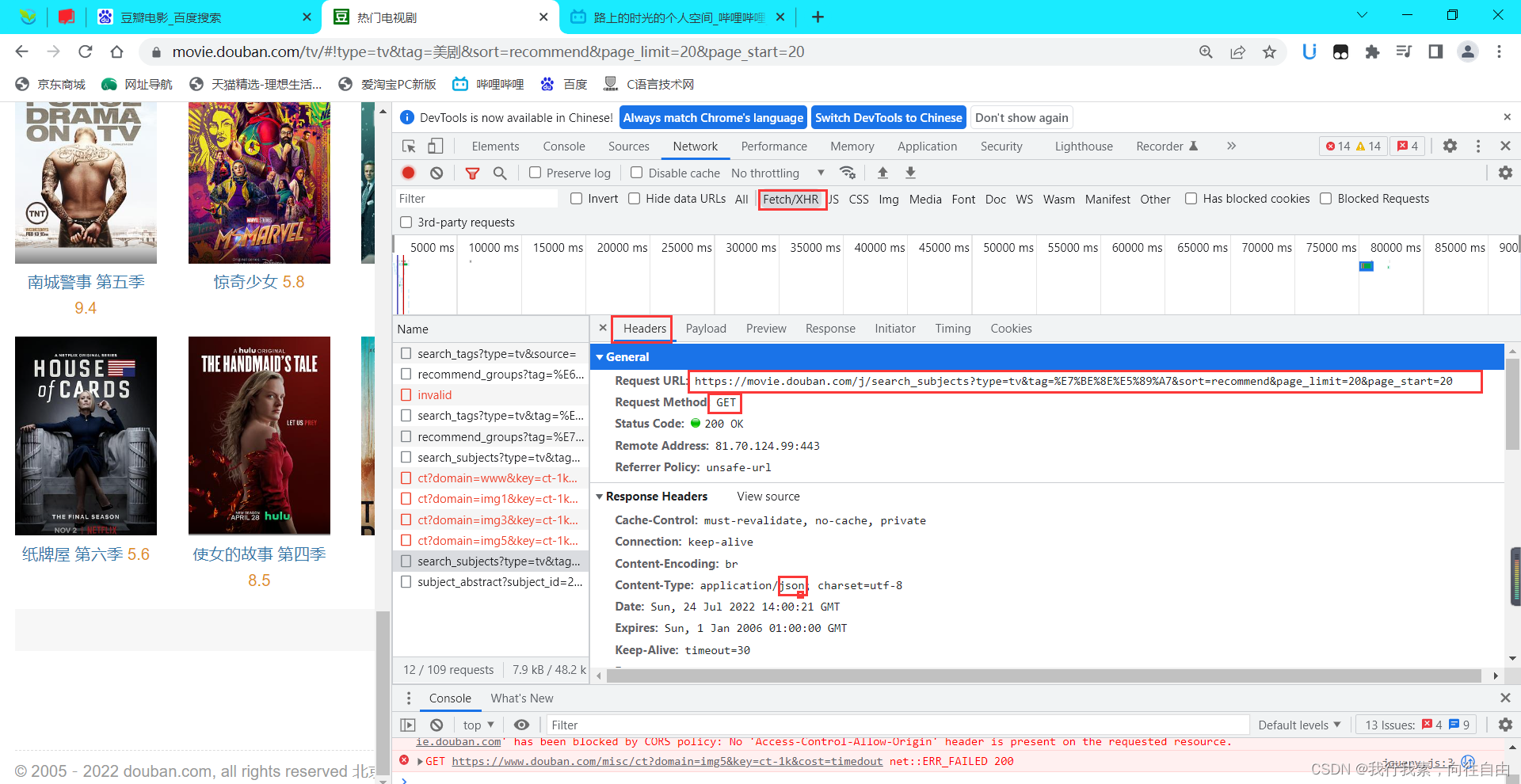Viewport: 1521px width, 784px height.
Task: Clear console icon
Action: [x=436, y=725]
